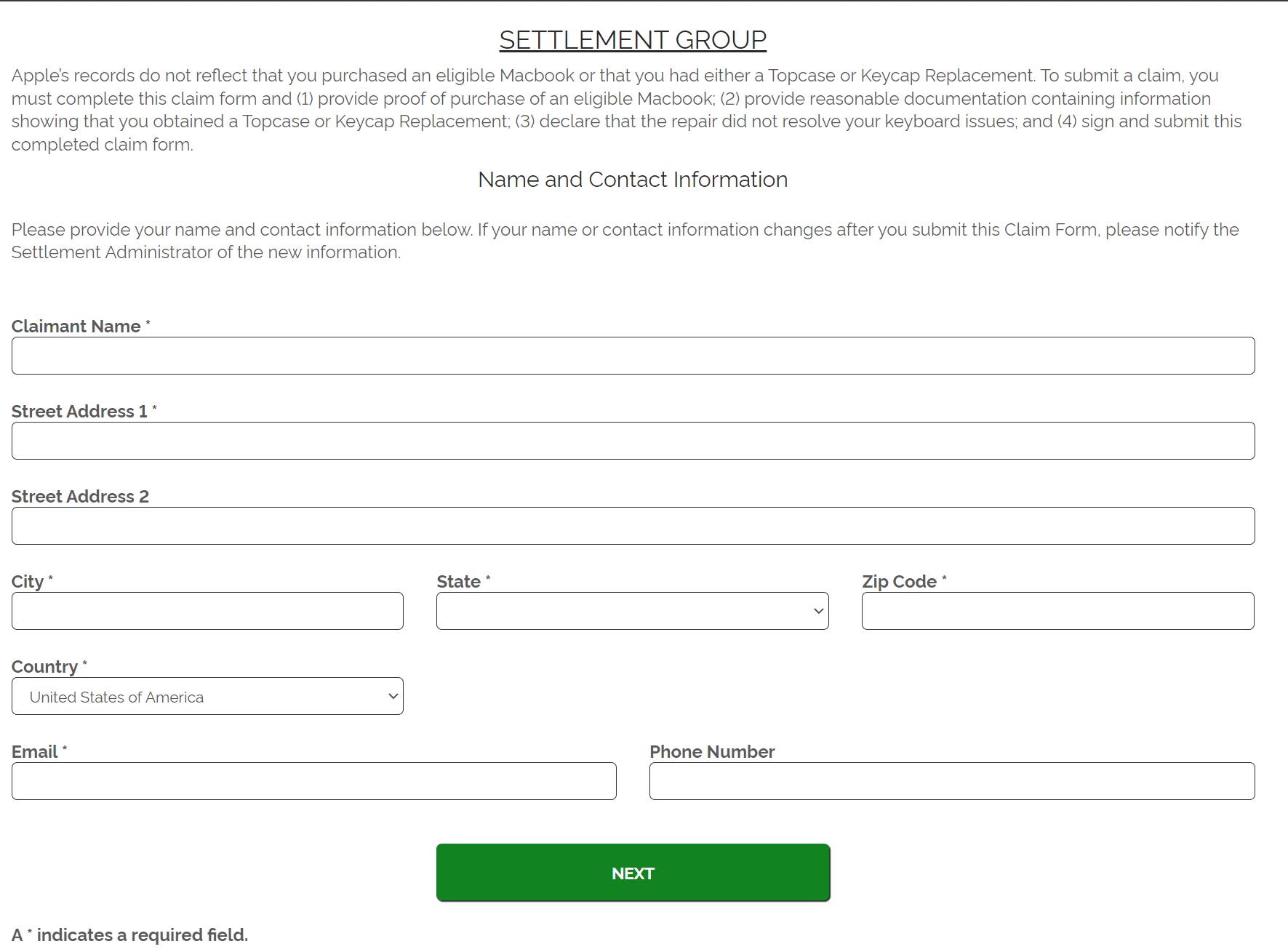
Task: Click the Claimant Name label text
Action: 76,327
